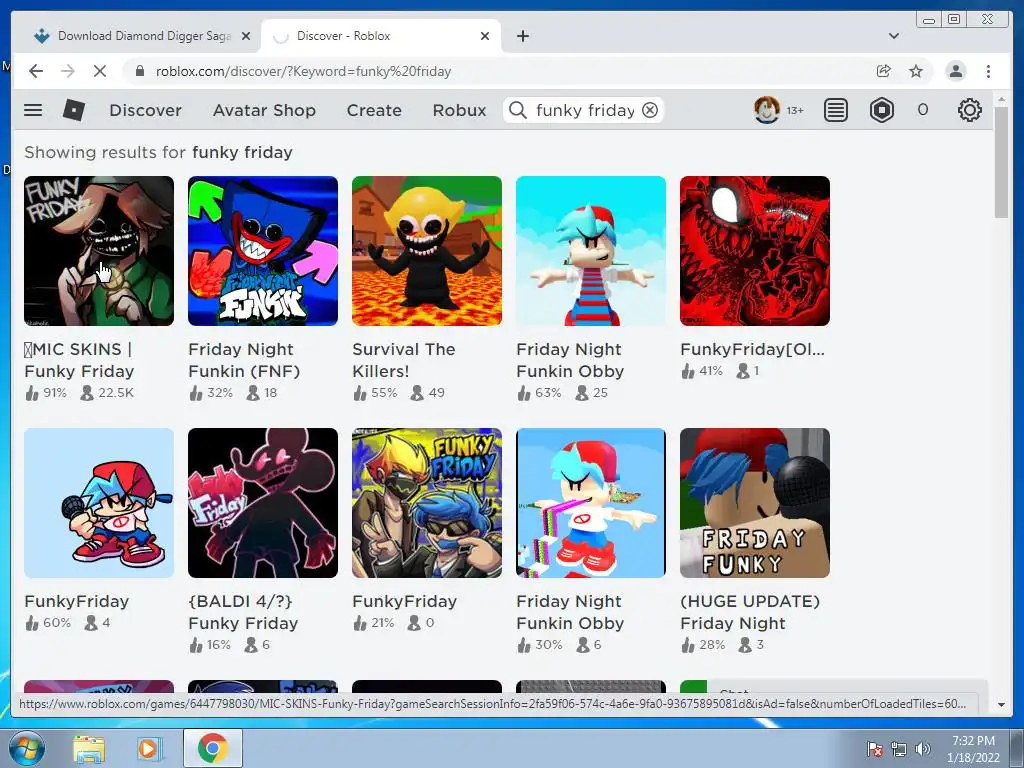Open {BALDI 4/?} Funky Friday thumbnail
This screenshot has height=768, width=1024.
(263, 503)
